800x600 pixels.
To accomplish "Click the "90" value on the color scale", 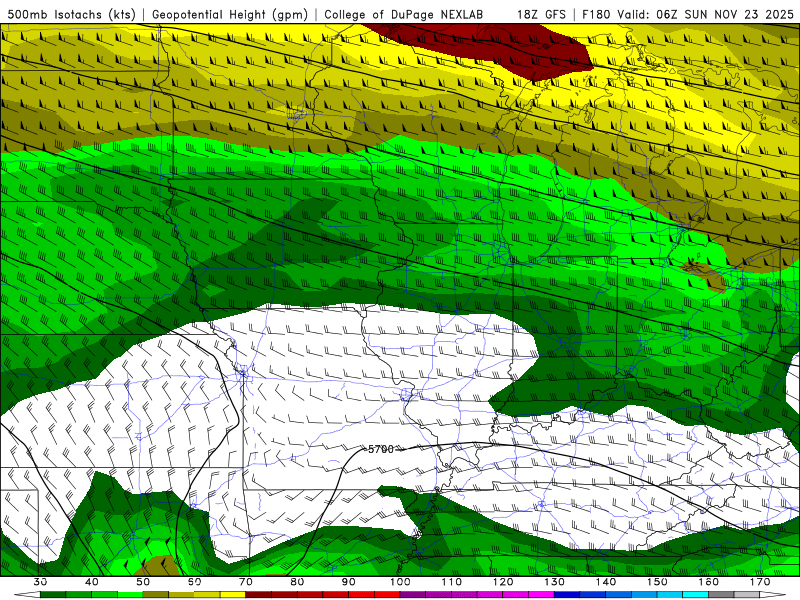I will pos(348,582).
